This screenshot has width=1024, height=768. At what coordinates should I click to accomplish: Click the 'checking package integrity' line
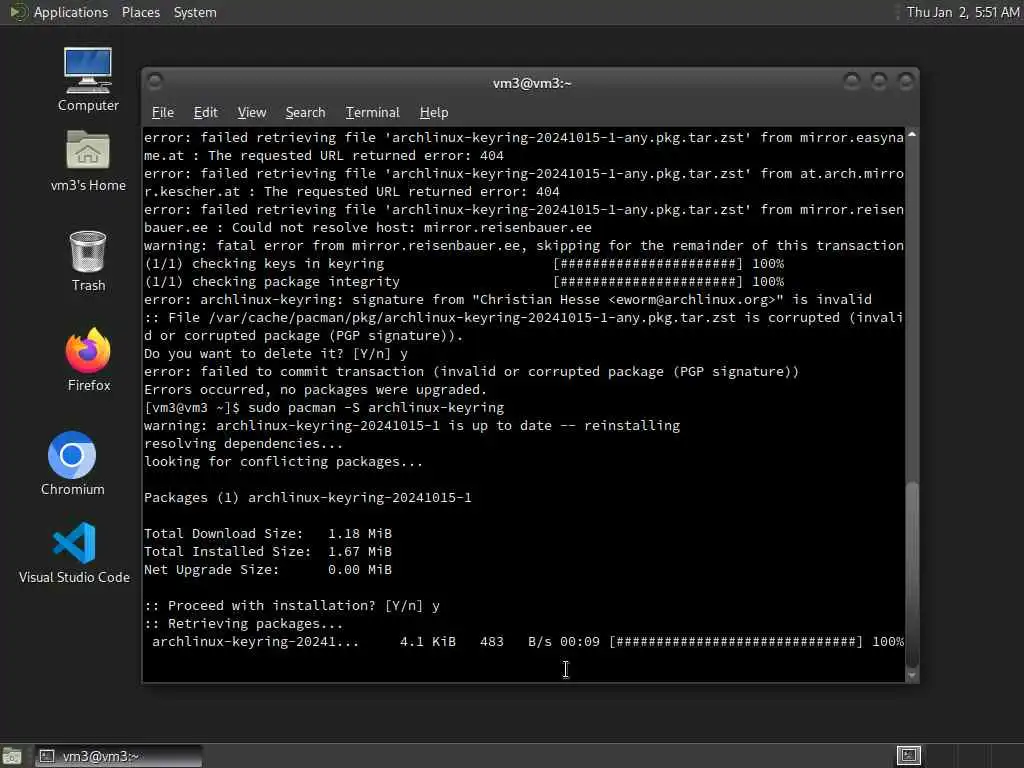(x=464, y=281)
